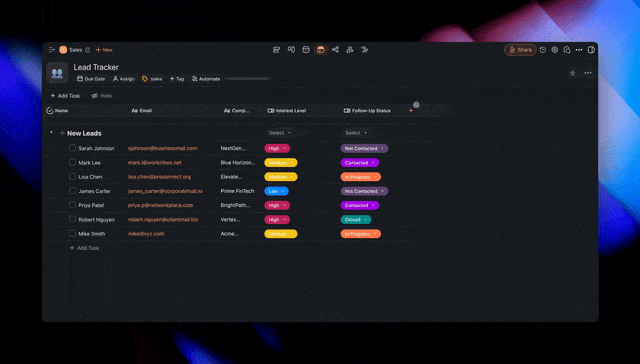Click the Sales workspace name
640x364 pixels.
coord(76,50)
